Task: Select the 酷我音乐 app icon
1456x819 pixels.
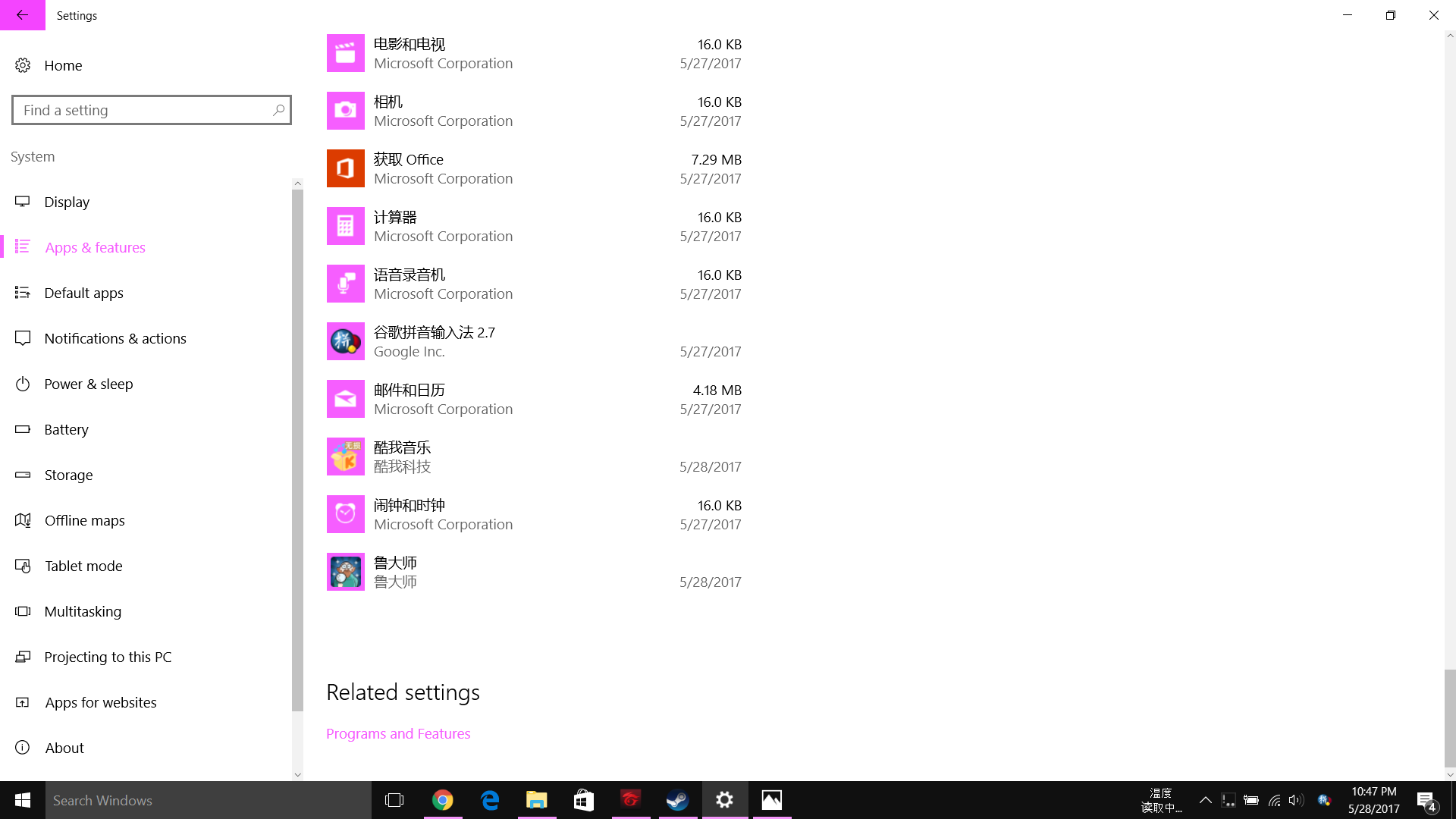Action: coord(345,457)
